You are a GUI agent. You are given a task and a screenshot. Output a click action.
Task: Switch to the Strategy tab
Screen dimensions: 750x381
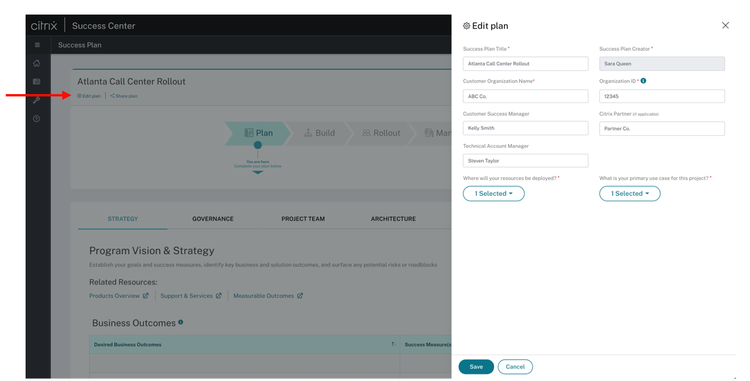[x=122, y=218]
